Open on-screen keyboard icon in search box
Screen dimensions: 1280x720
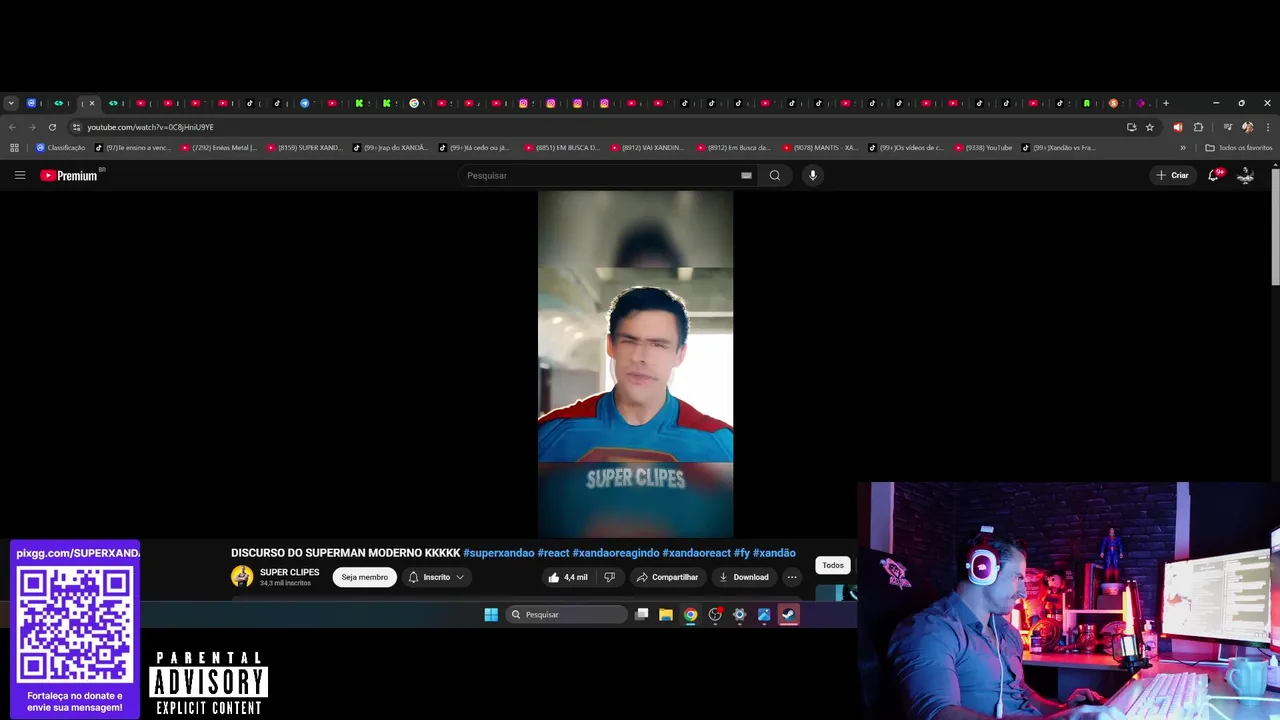point(746,175)
